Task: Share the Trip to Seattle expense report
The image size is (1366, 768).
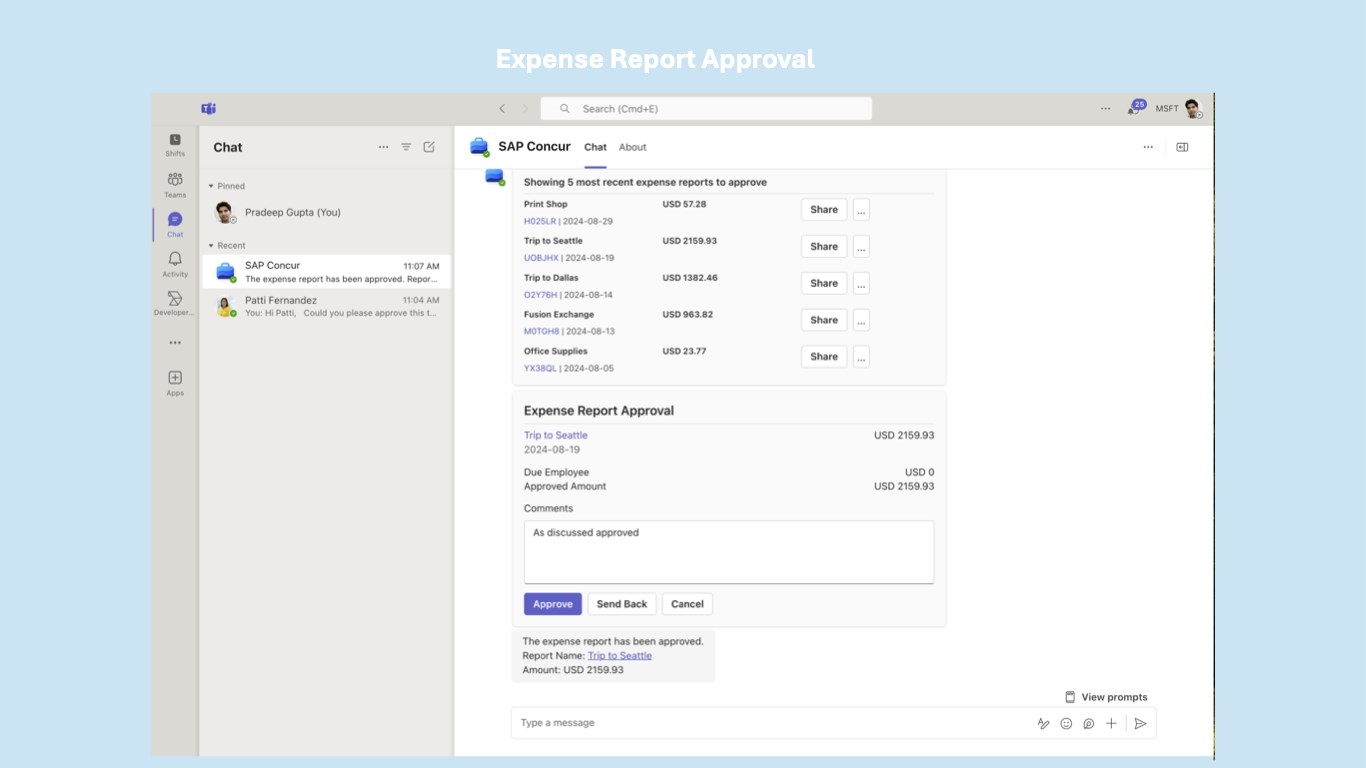Action: [824, 247]
